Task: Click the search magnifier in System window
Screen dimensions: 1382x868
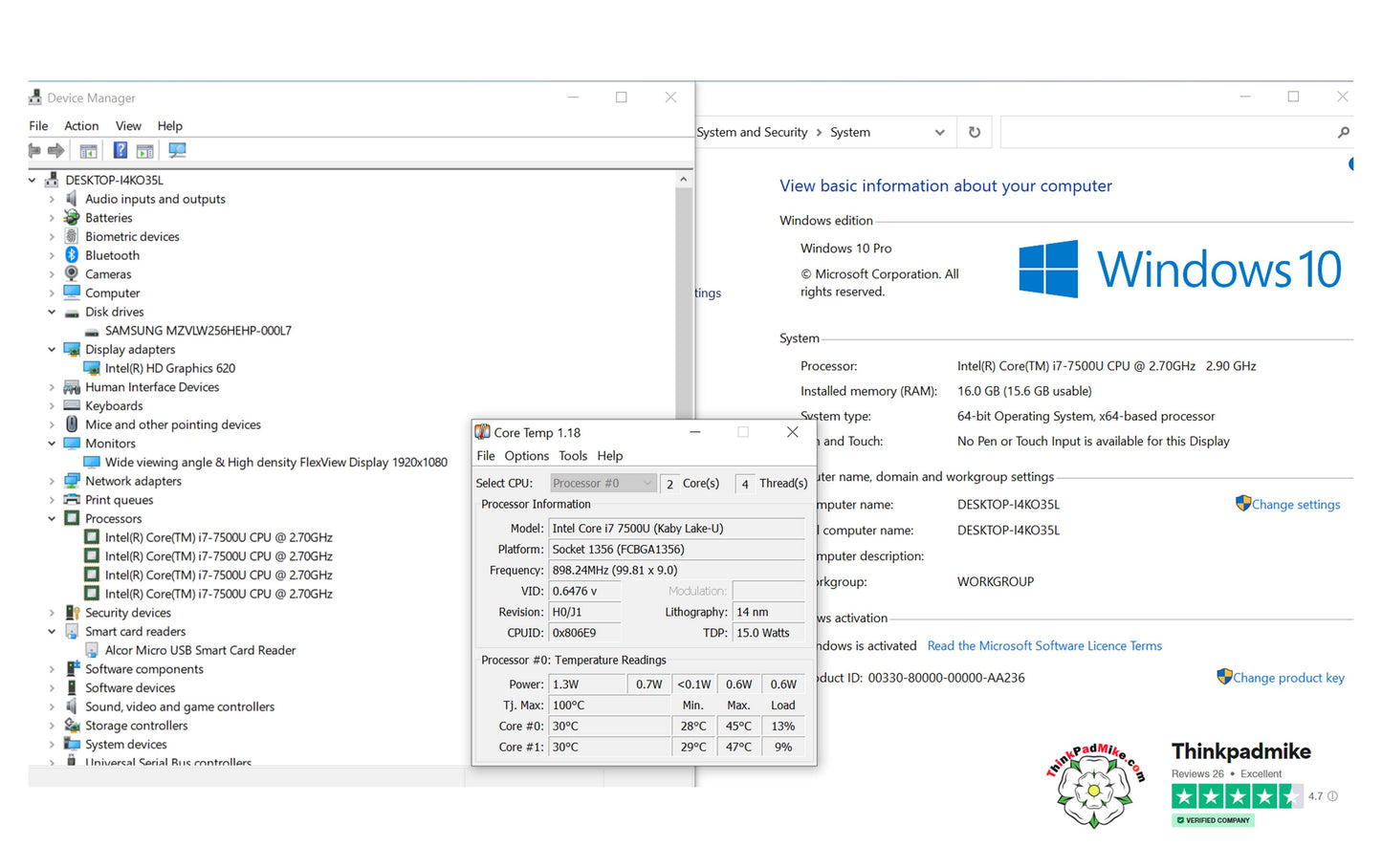Action: click(x=1343, y=132)
